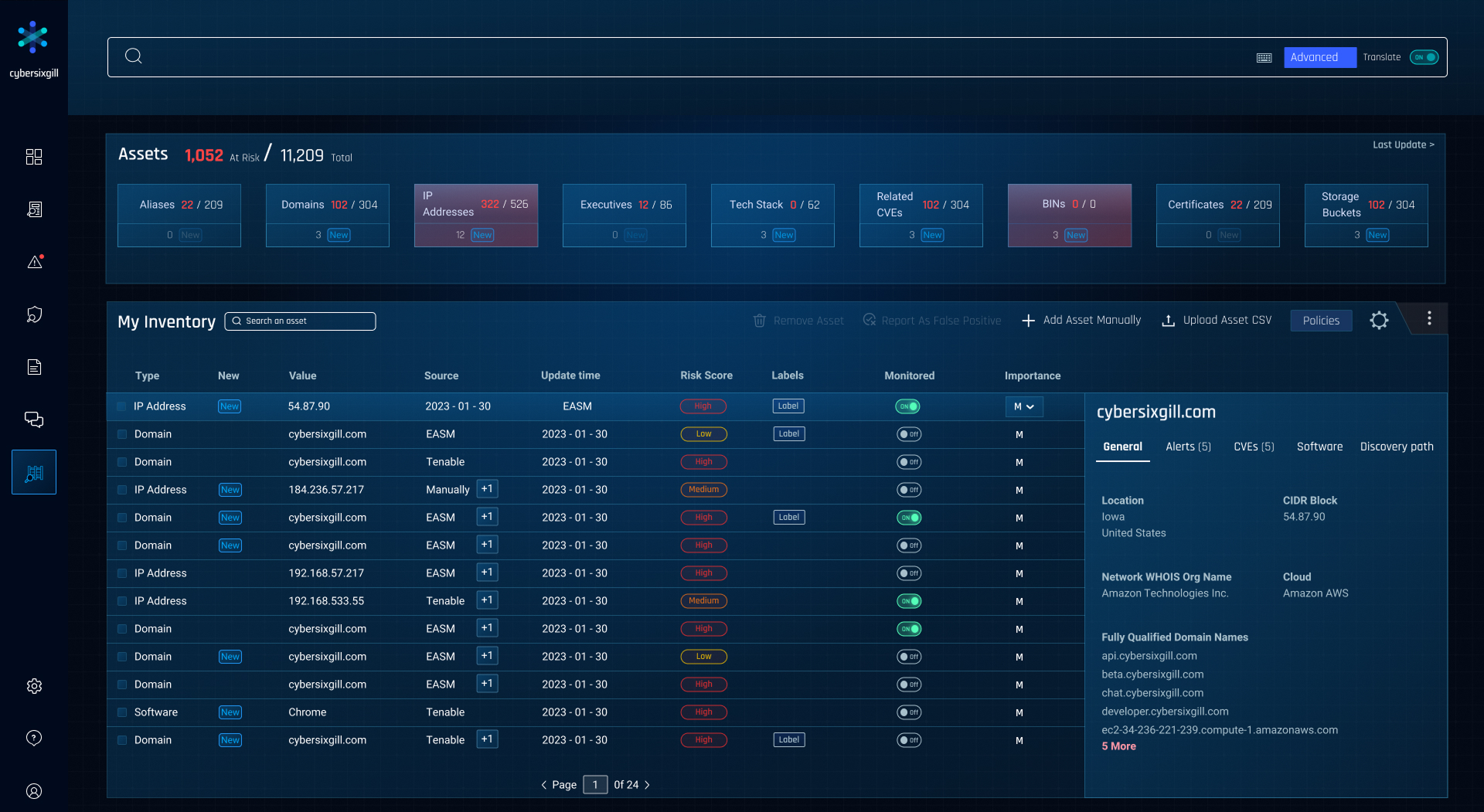Open the dashboard grid icon in sidebar
Viewport: 1484px width, 812px height.
[x=34, y=157]
